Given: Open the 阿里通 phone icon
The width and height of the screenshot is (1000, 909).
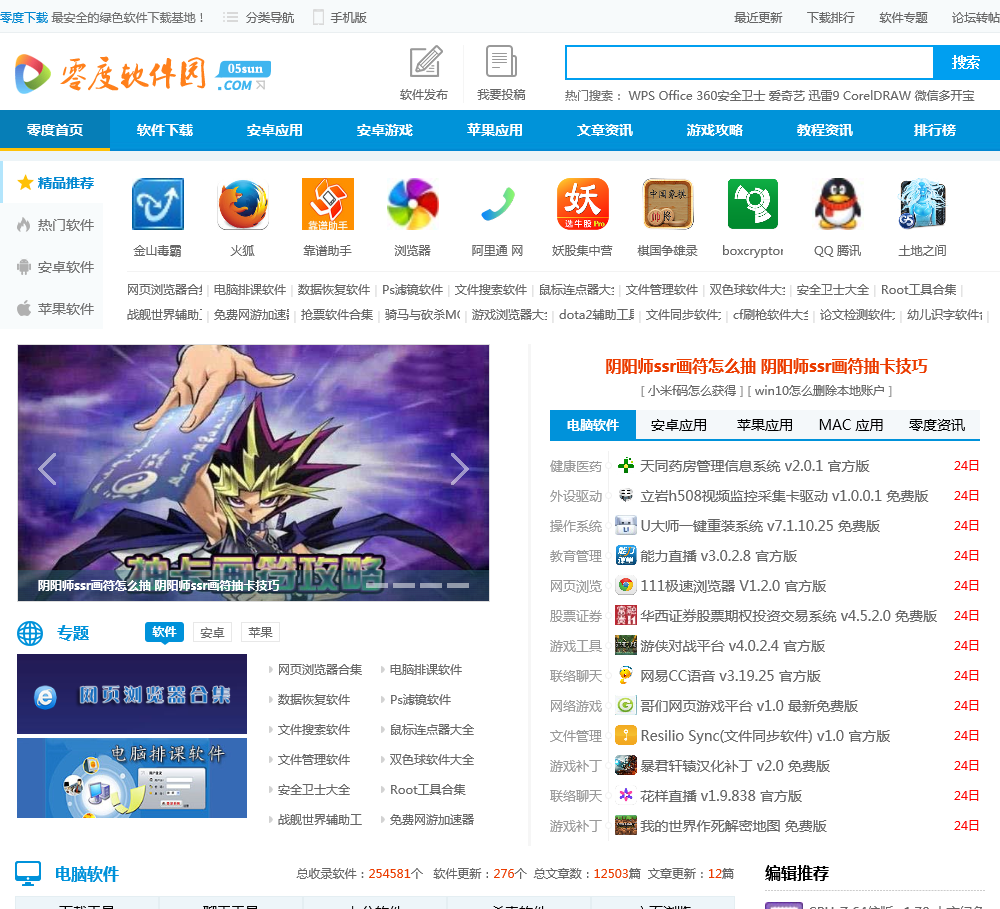Looking at the screenshot, I should click(497, 204).
